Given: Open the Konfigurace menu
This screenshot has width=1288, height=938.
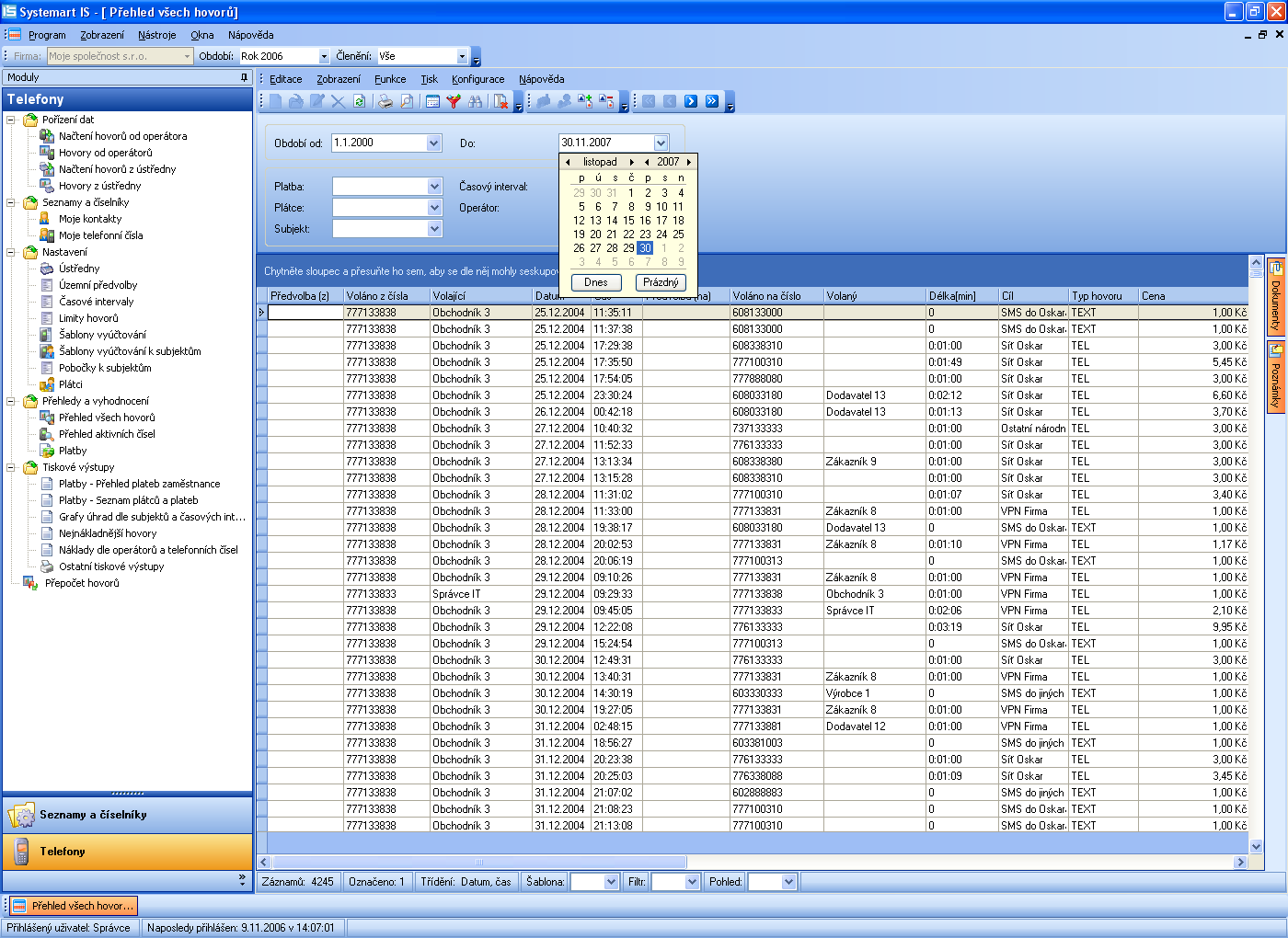Looking at the screenshot, I should point(477,79).
